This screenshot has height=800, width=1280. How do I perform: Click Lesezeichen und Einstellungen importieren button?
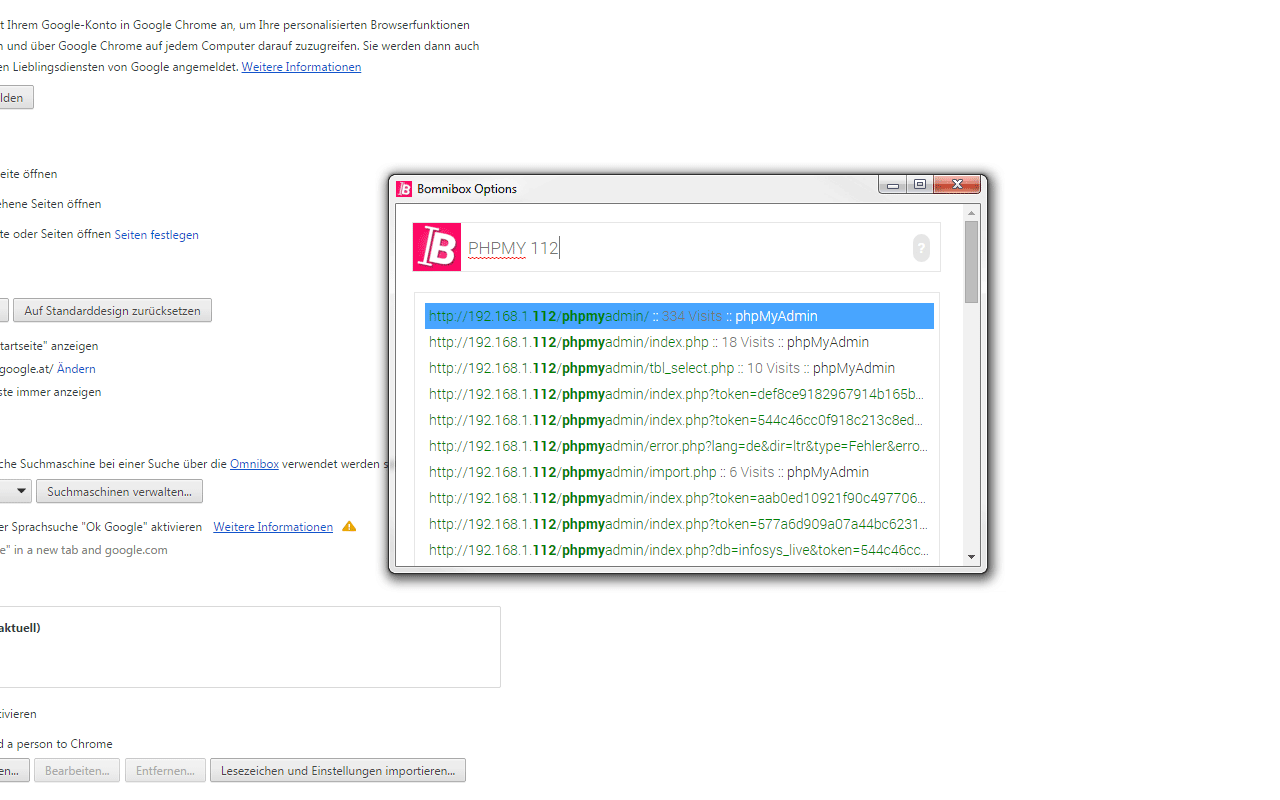point(338,771)
